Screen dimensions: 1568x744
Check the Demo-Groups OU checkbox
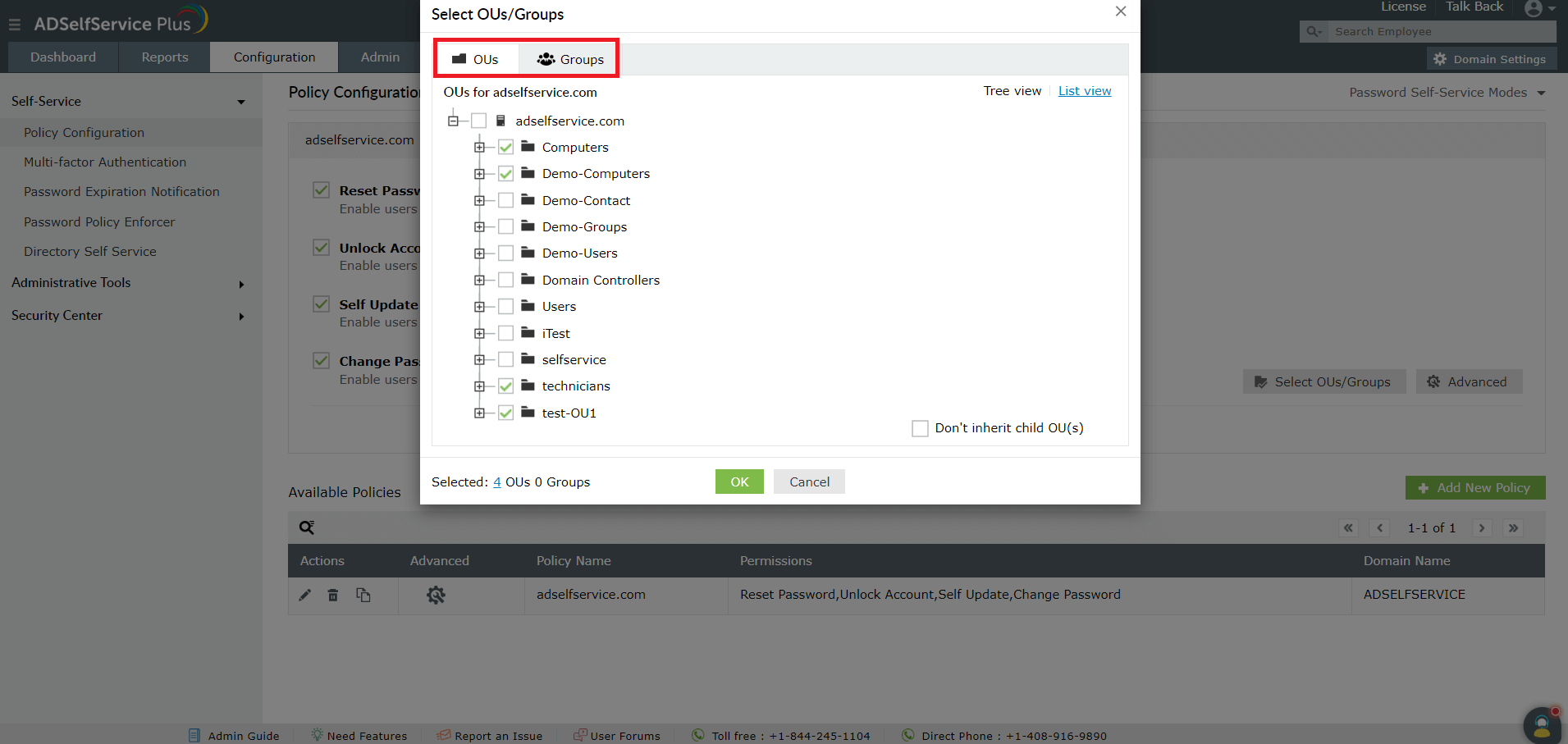pyautogui.click(x=506, y=227)
